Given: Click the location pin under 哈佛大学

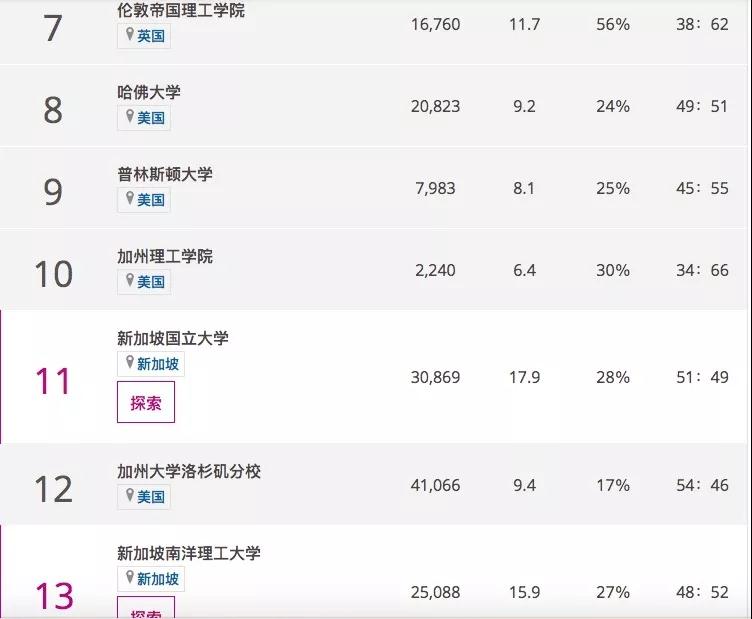Looking at the screenshot, I should pos(129,117).
